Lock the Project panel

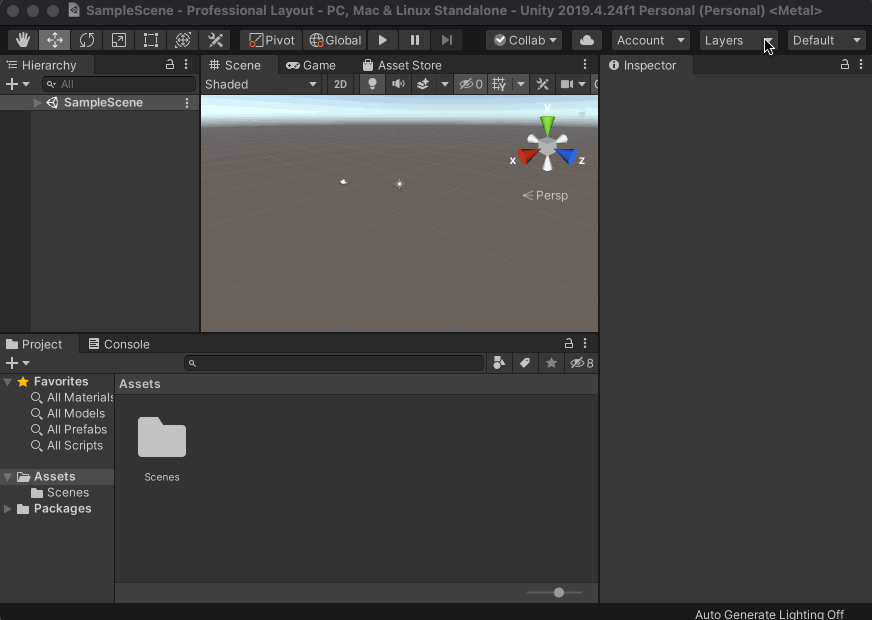[568, 343]
